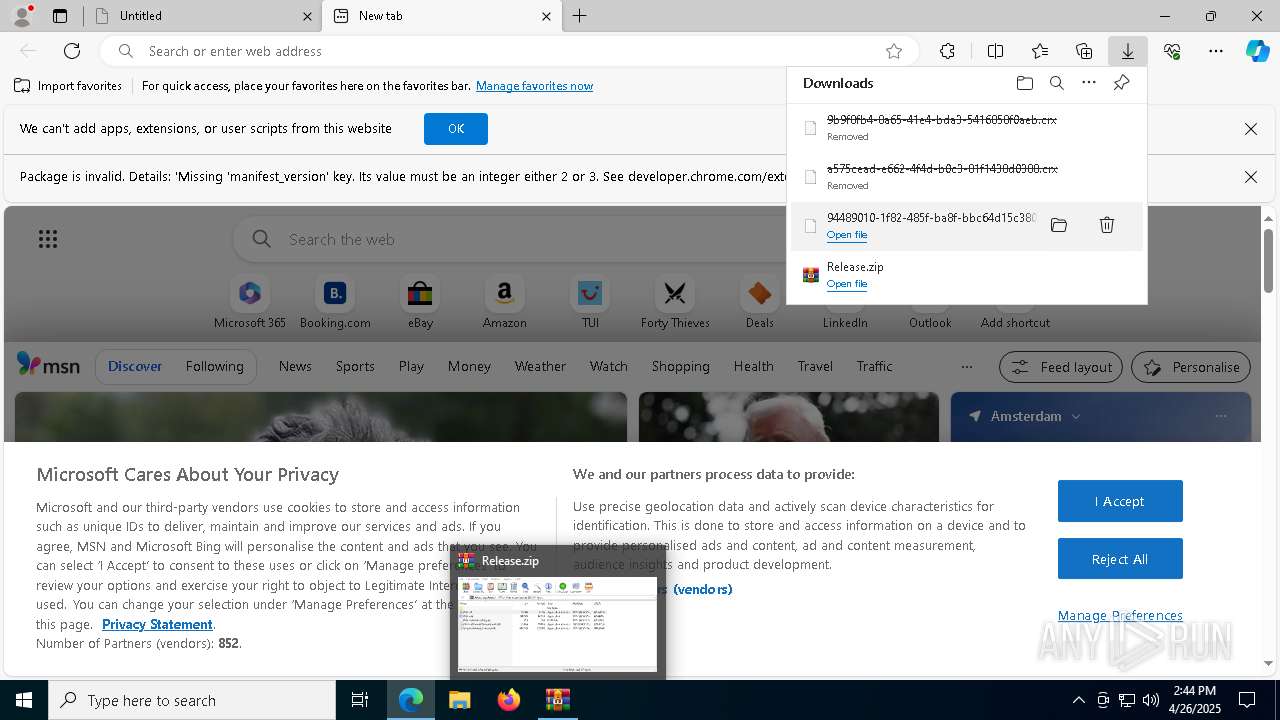Show hidden system tray icons
1280x720 pixels.
[1078, 700]
